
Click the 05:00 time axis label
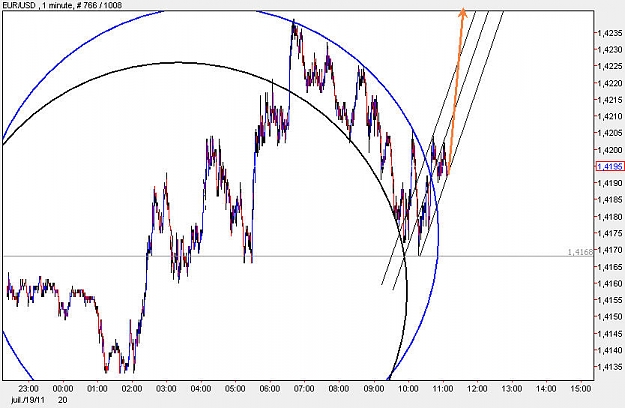[x=235, y=388]
